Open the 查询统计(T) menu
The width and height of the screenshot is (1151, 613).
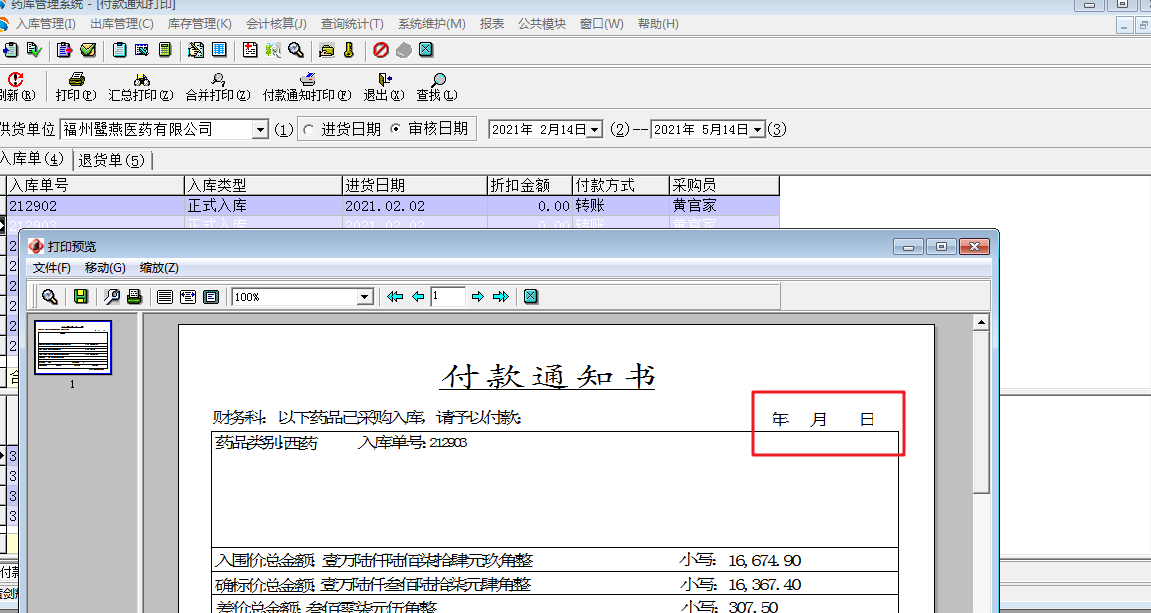(352, 23)
